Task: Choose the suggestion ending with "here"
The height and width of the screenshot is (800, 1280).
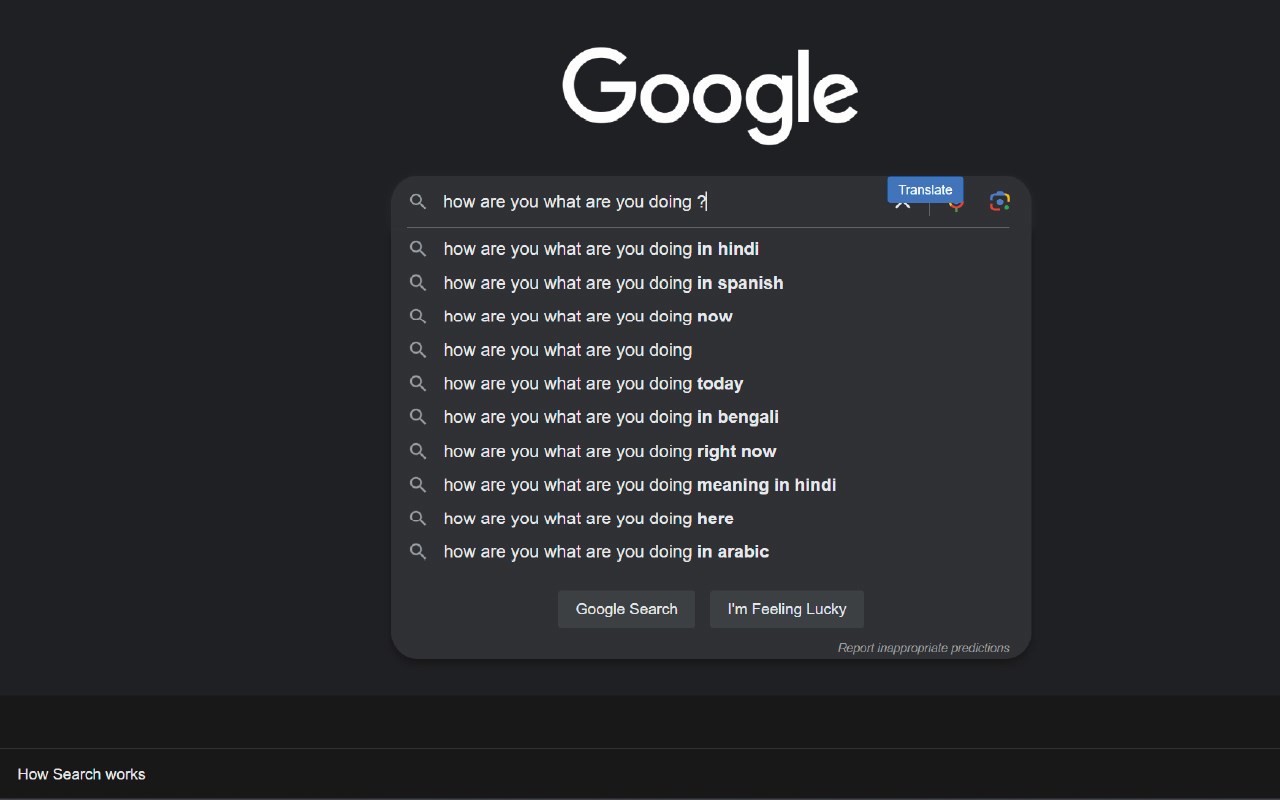Action: pyautogui.click(x=588, y=519)
